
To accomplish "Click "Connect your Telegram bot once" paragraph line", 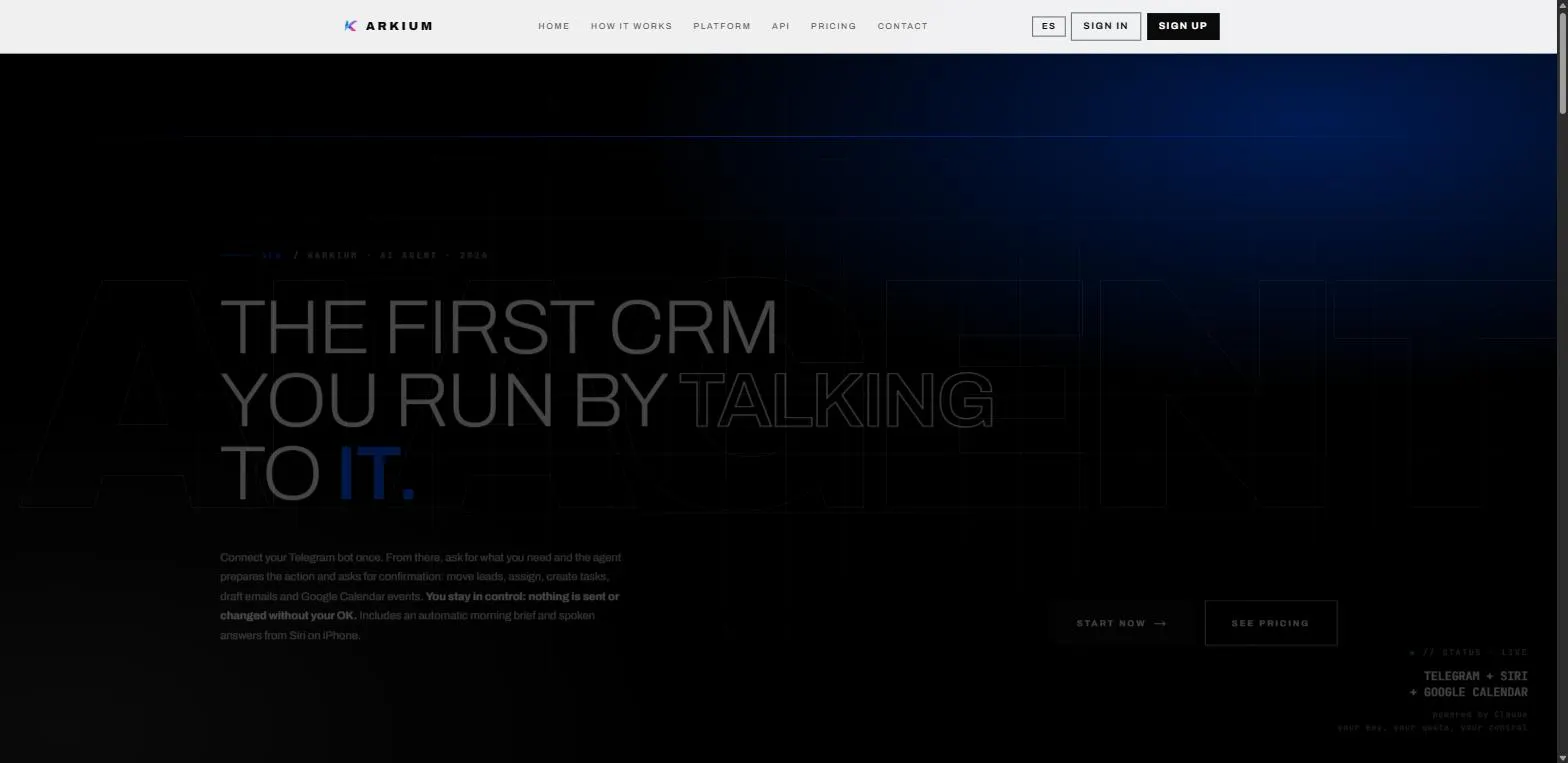I will (421, 557).
